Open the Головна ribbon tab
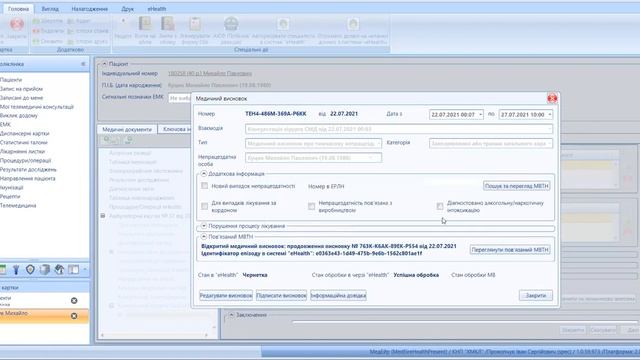 click(18, 9)
